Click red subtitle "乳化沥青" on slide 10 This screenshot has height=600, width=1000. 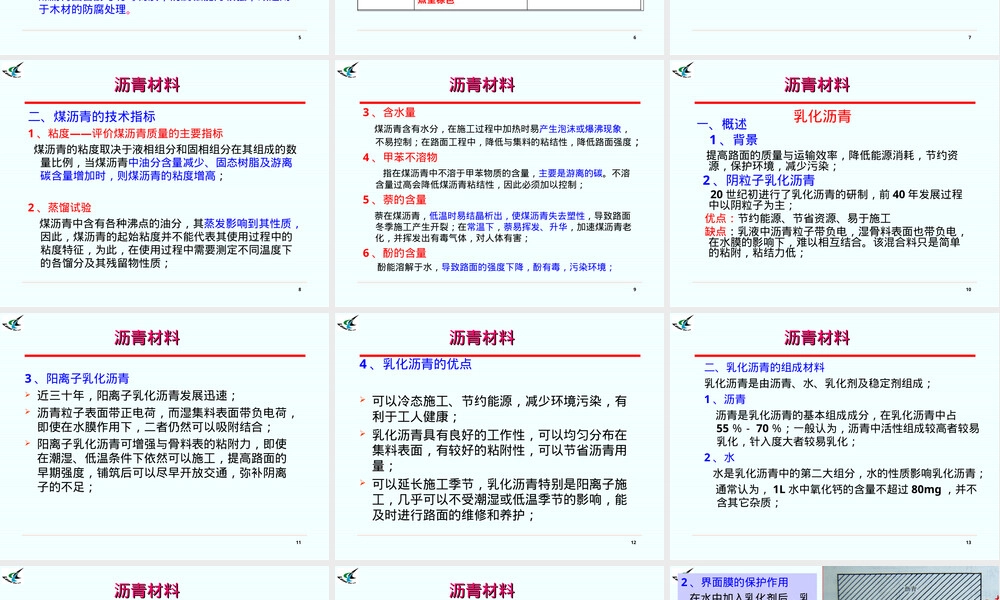pos(822,116)
